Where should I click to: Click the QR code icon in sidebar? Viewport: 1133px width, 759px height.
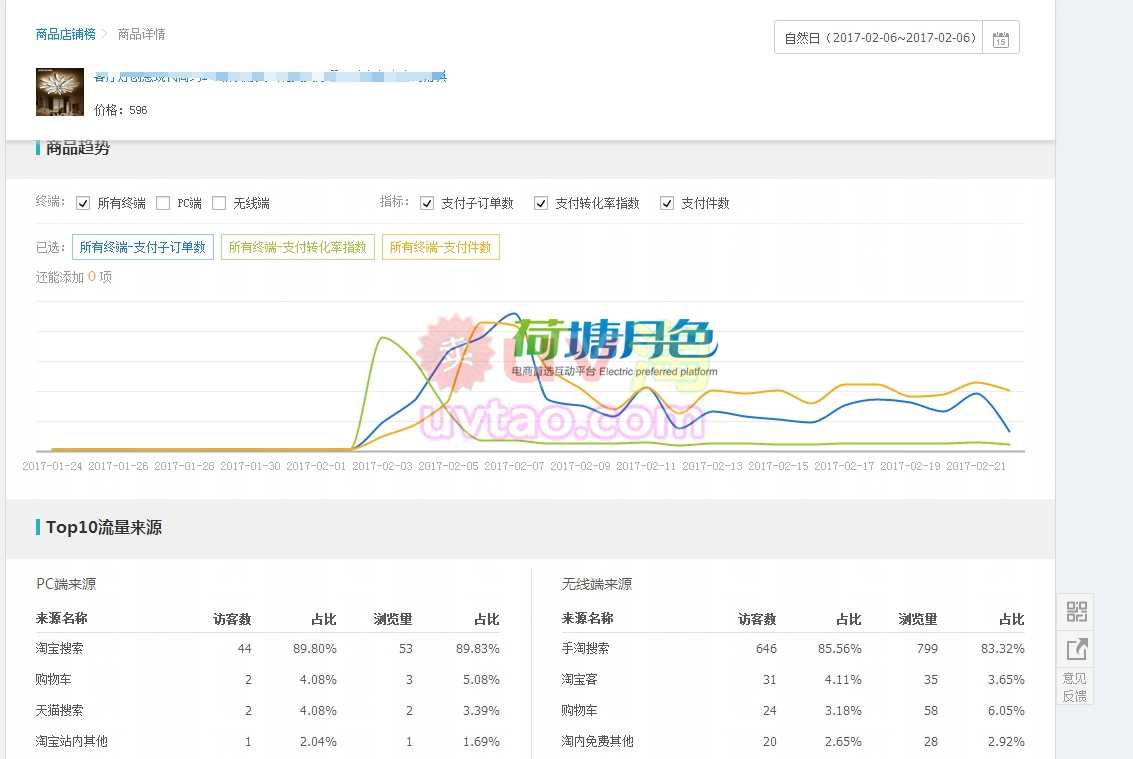click(1076, 611)
